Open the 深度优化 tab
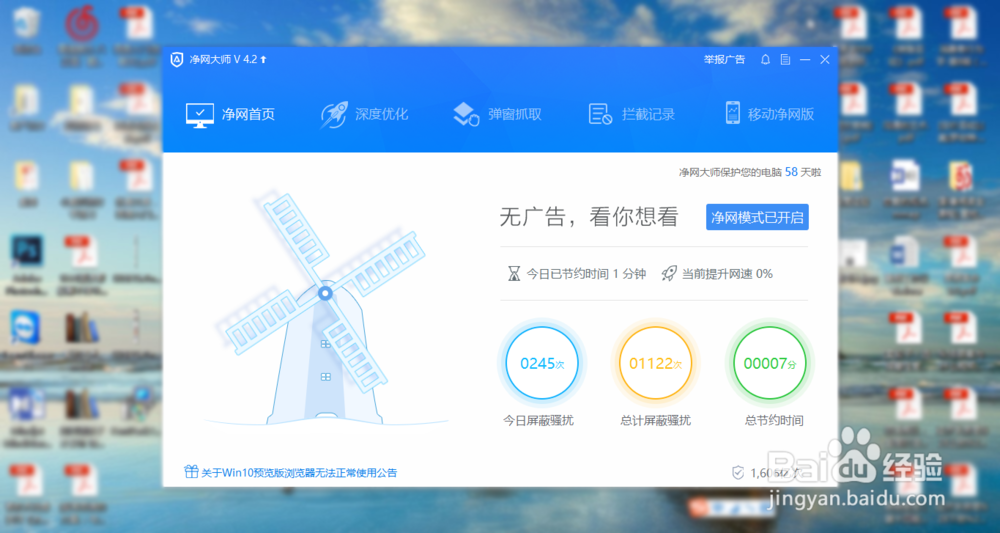The width and height of the screenshot is (1000, 533). (x=364, y=115)
